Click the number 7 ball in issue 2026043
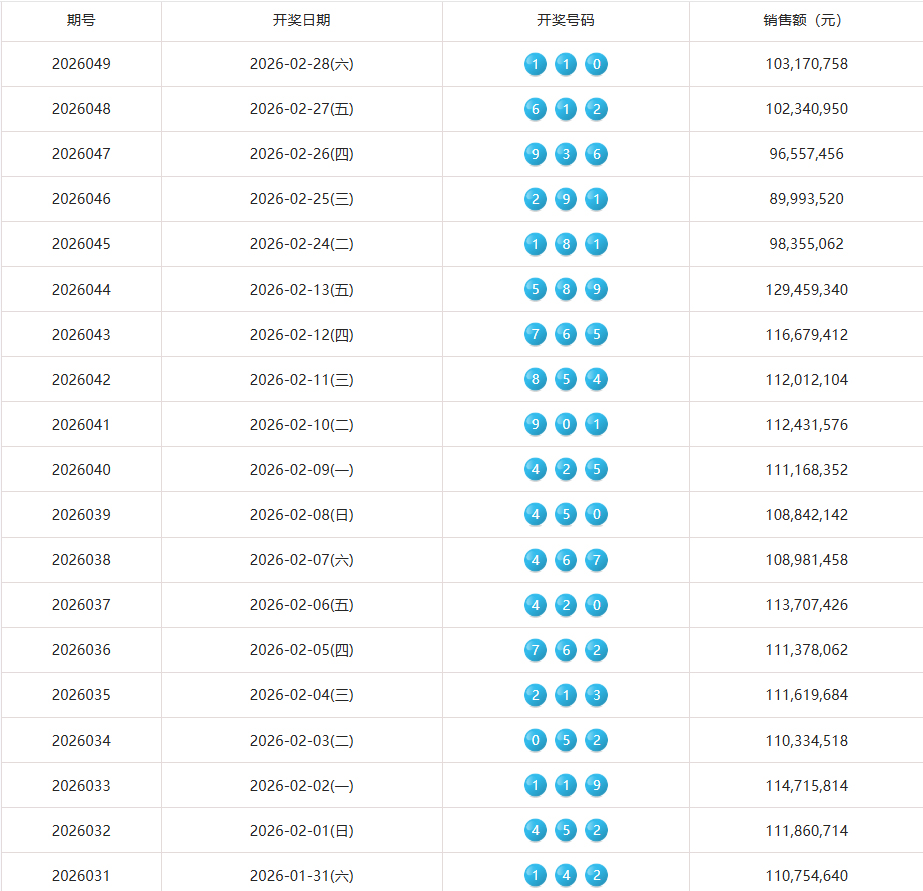The height and width of the screenshot is (891, 923). [x=535, y=335]
